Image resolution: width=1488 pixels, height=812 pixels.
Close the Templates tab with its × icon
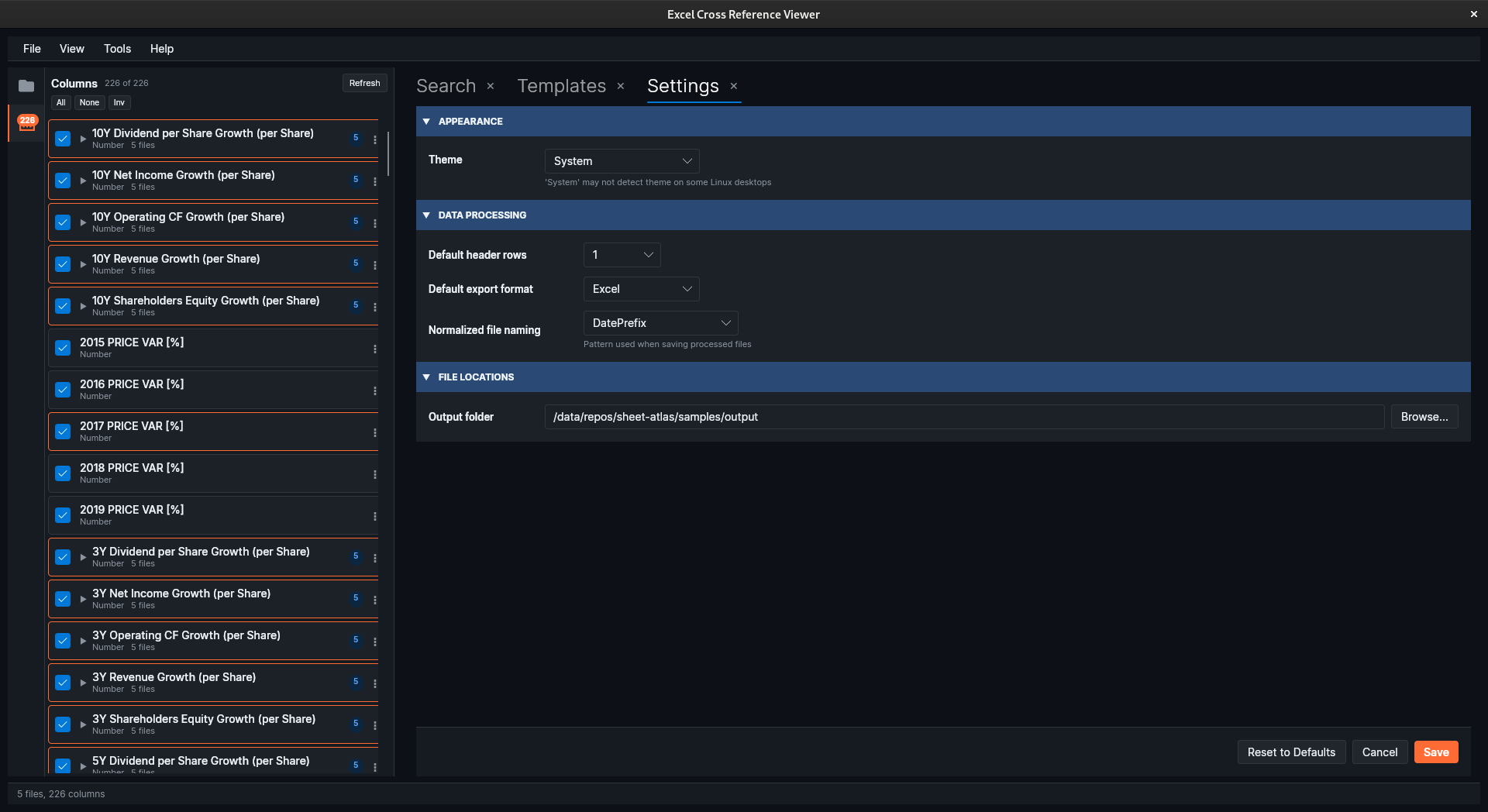[620, 87]
